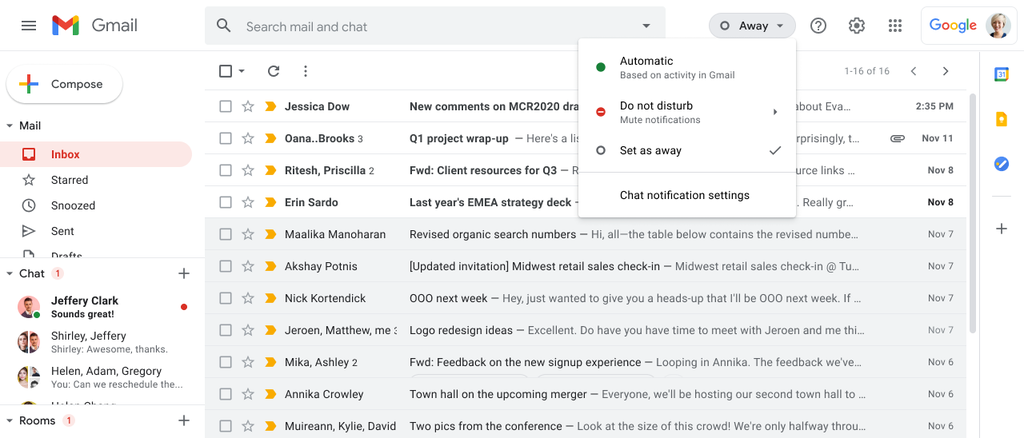Open the Away status dropdown
The width and height of the screenshot is (1024, 438).
(x=752, y=25)
